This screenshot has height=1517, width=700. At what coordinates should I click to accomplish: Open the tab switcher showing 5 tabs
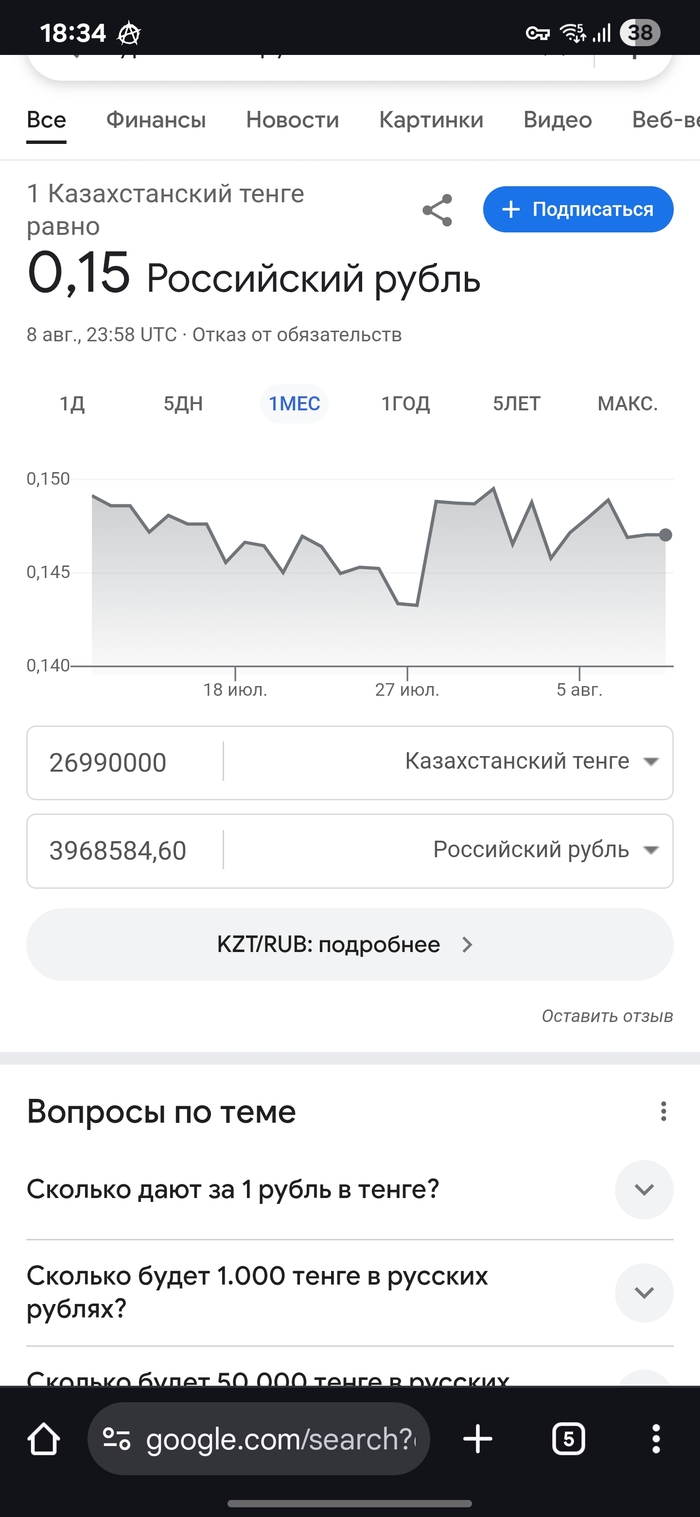568,1439
